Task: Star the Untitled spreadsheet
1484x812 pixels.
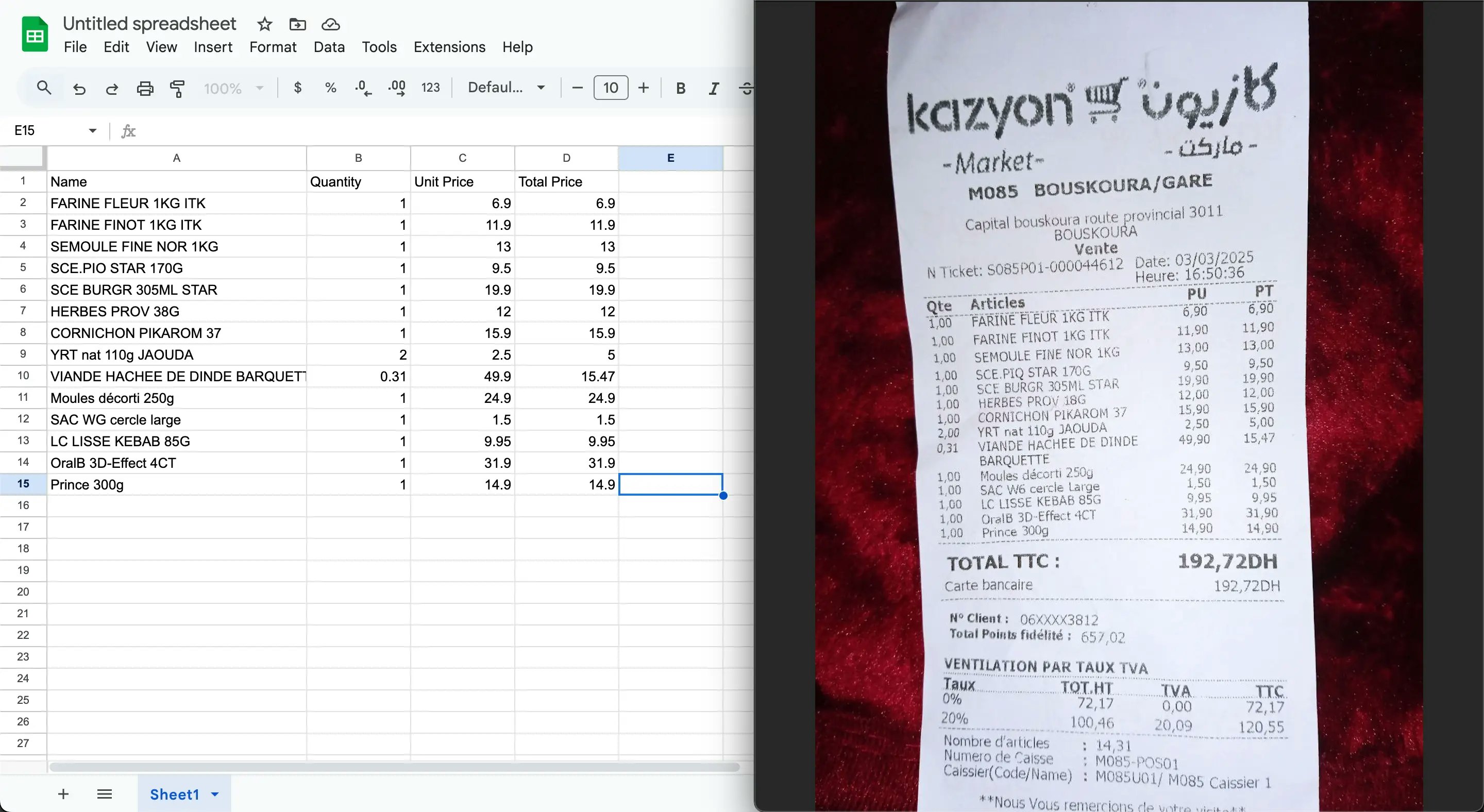Action: click(264, 24)
